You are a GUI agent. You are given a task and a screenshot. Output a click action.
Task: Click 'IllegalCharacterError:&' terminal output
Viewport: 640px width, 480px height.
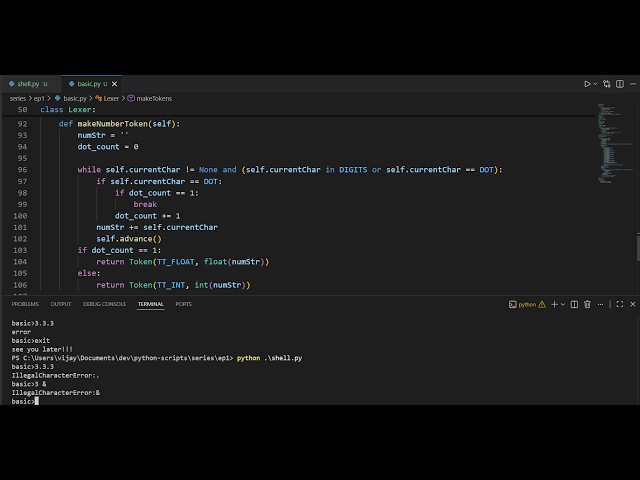click(x=56, y=393)
